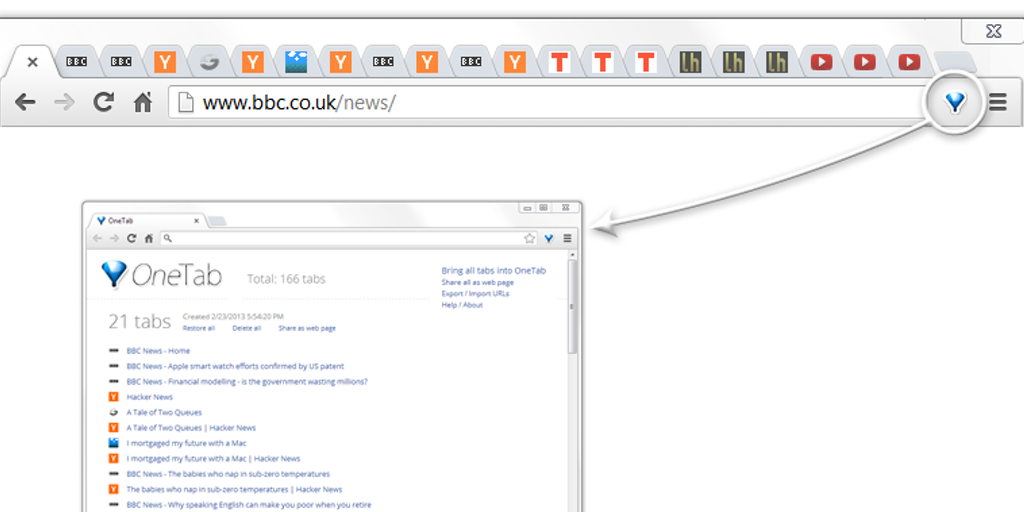This screenshot has height=512, width=1024.
Task: Click the 'Bring all tabs into OneTab' link
Action: (493, 271)
